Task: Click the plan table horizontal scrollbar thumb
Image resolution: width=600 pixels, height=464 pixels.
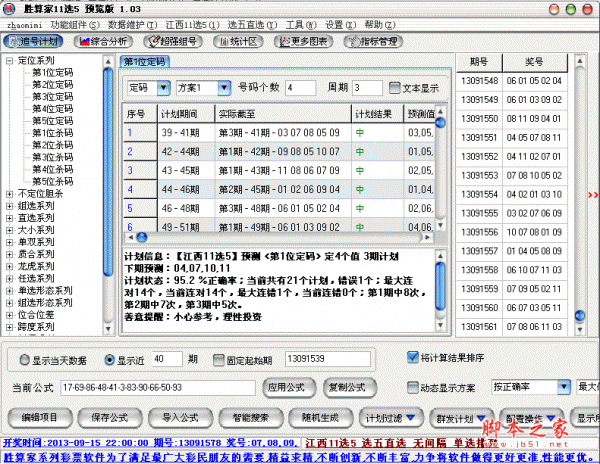Action: pos(142,238)
